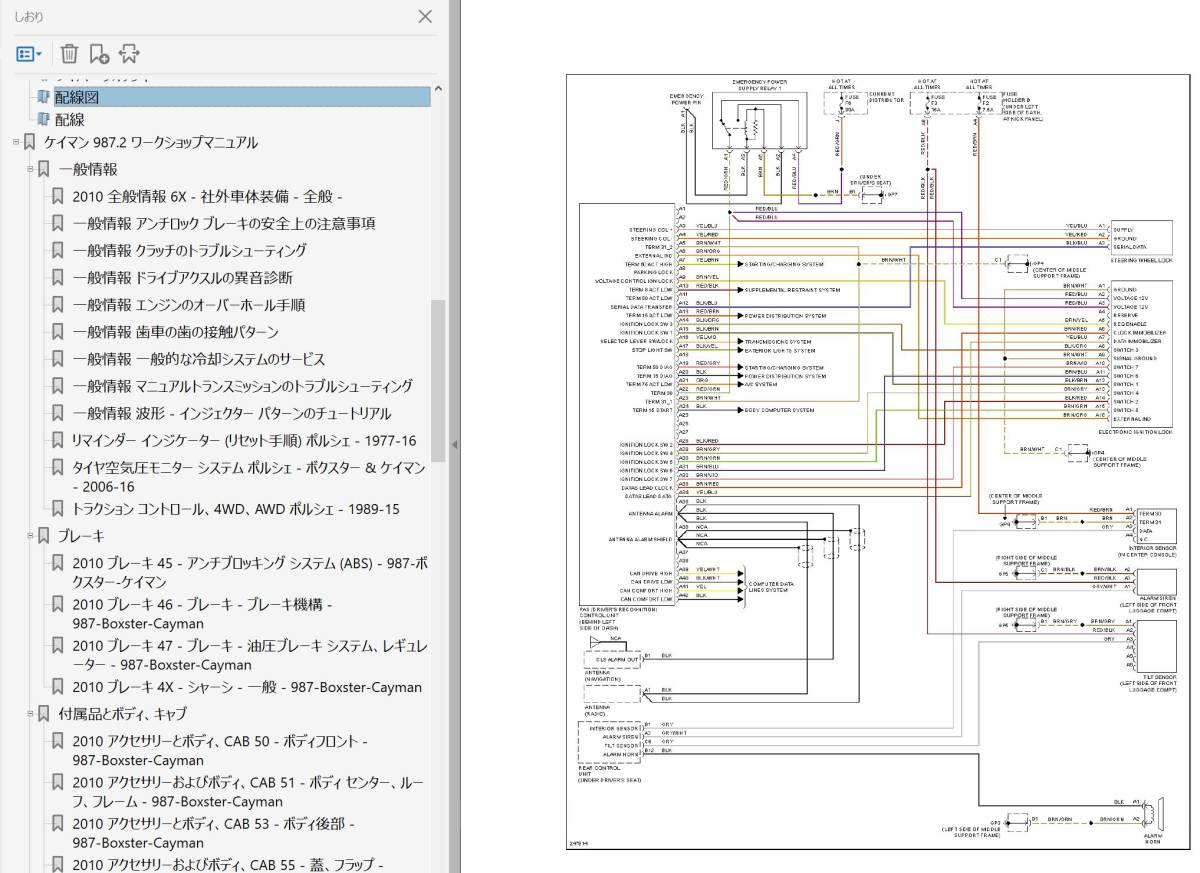
Task: Open 波形 インジェクター パターンのチュートリアル bookmark
Action: coord(231,412)
